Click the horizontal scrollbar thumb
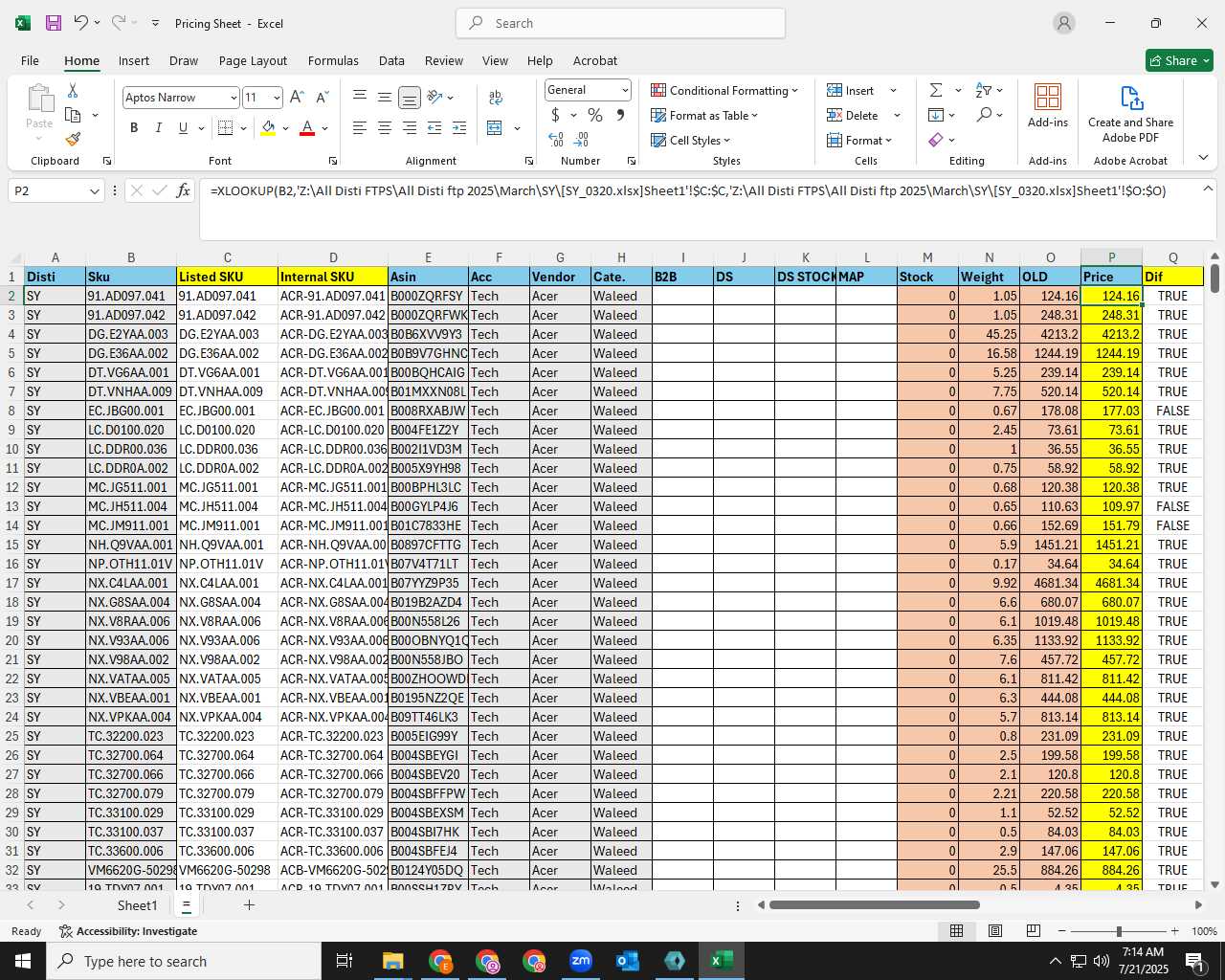This screenshot has width=1225, height=980. pyautogui.click(x=874, y=904)
